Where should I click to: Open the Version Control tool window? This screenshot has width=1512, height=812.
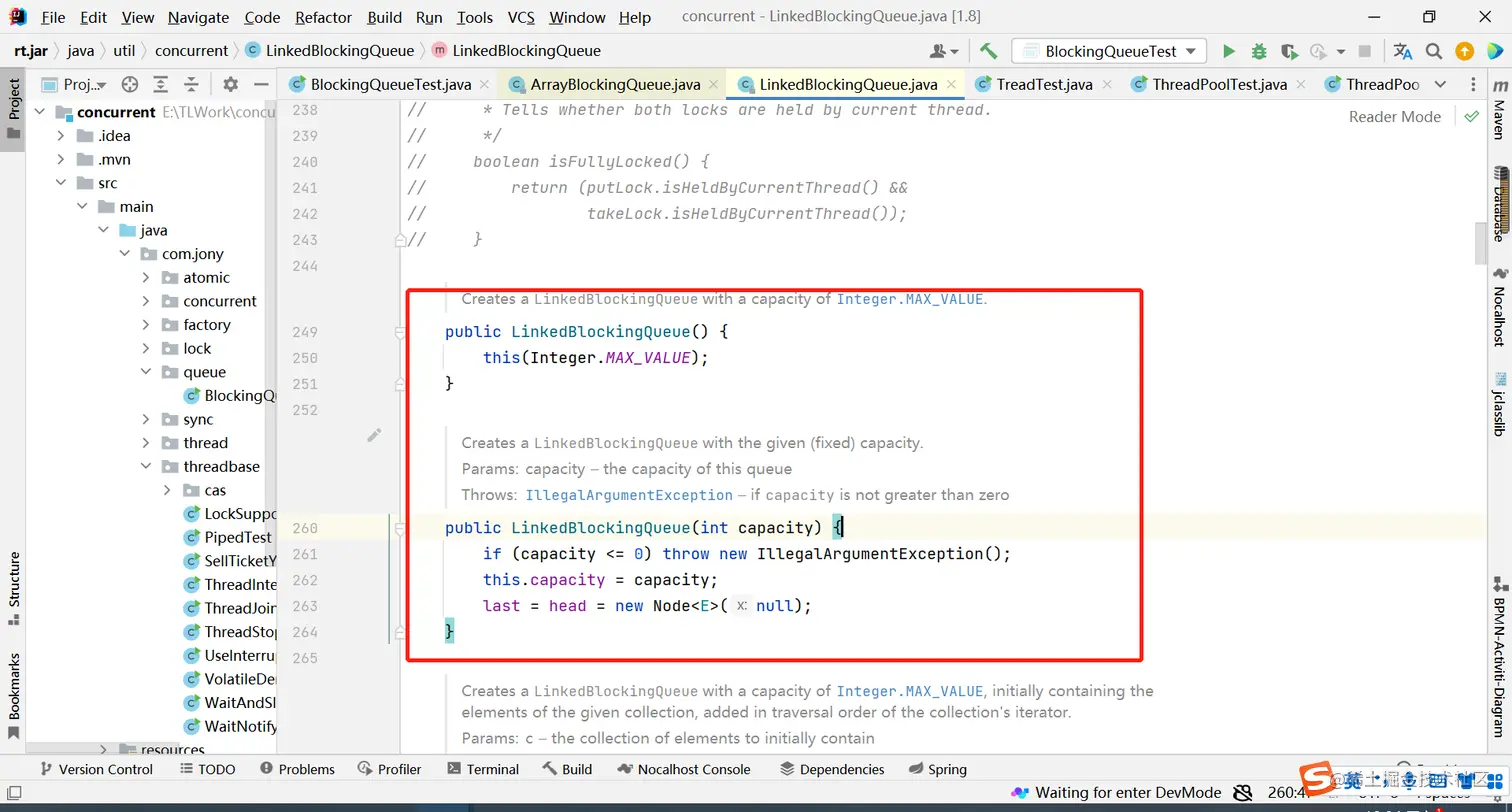coord(95,769)
